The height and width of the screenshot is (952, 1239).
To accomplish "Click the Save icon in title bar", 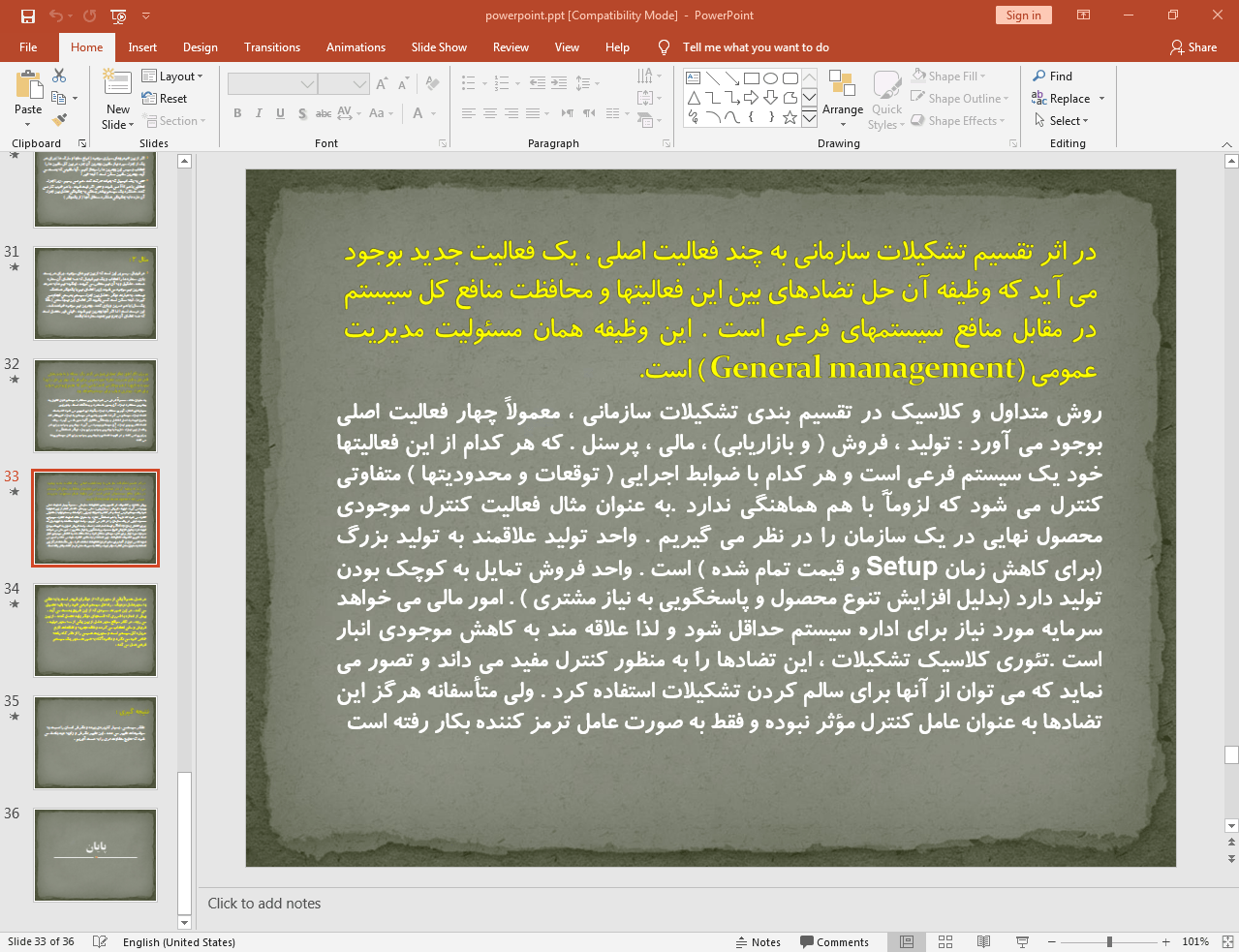I will [x=27, y=15].
